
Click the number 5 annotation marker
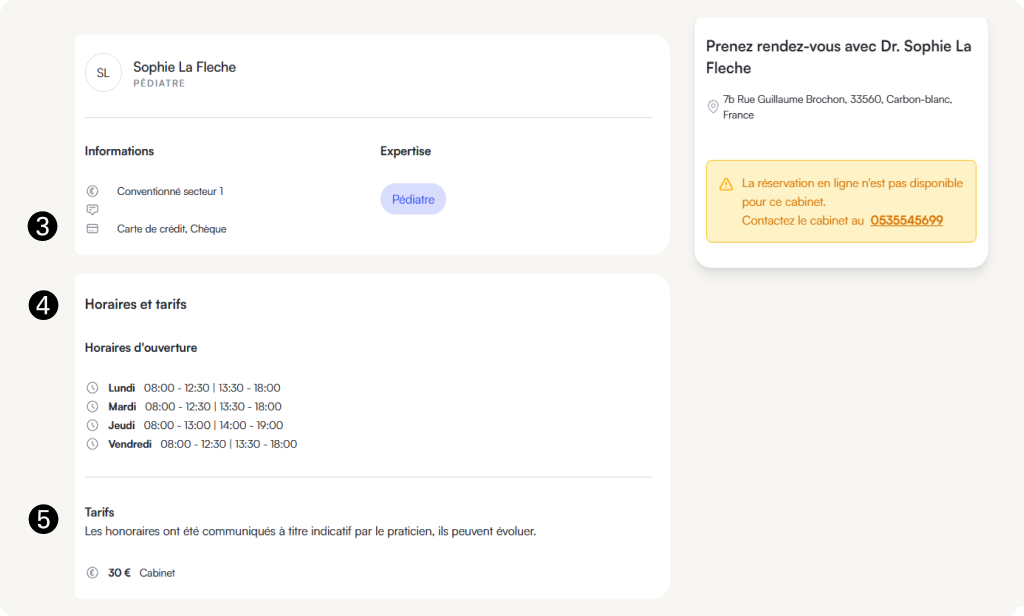point(42,518)
